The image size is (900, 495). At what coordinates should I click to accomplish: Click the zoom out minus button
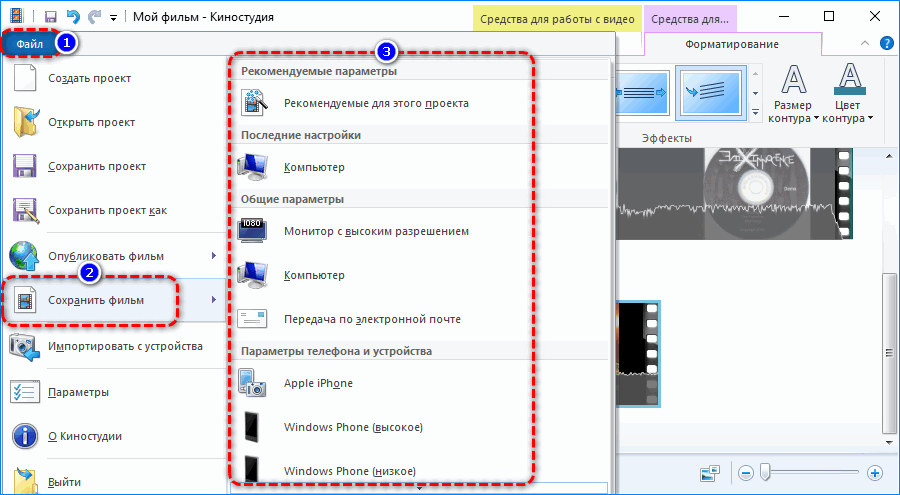coord(745,472)
